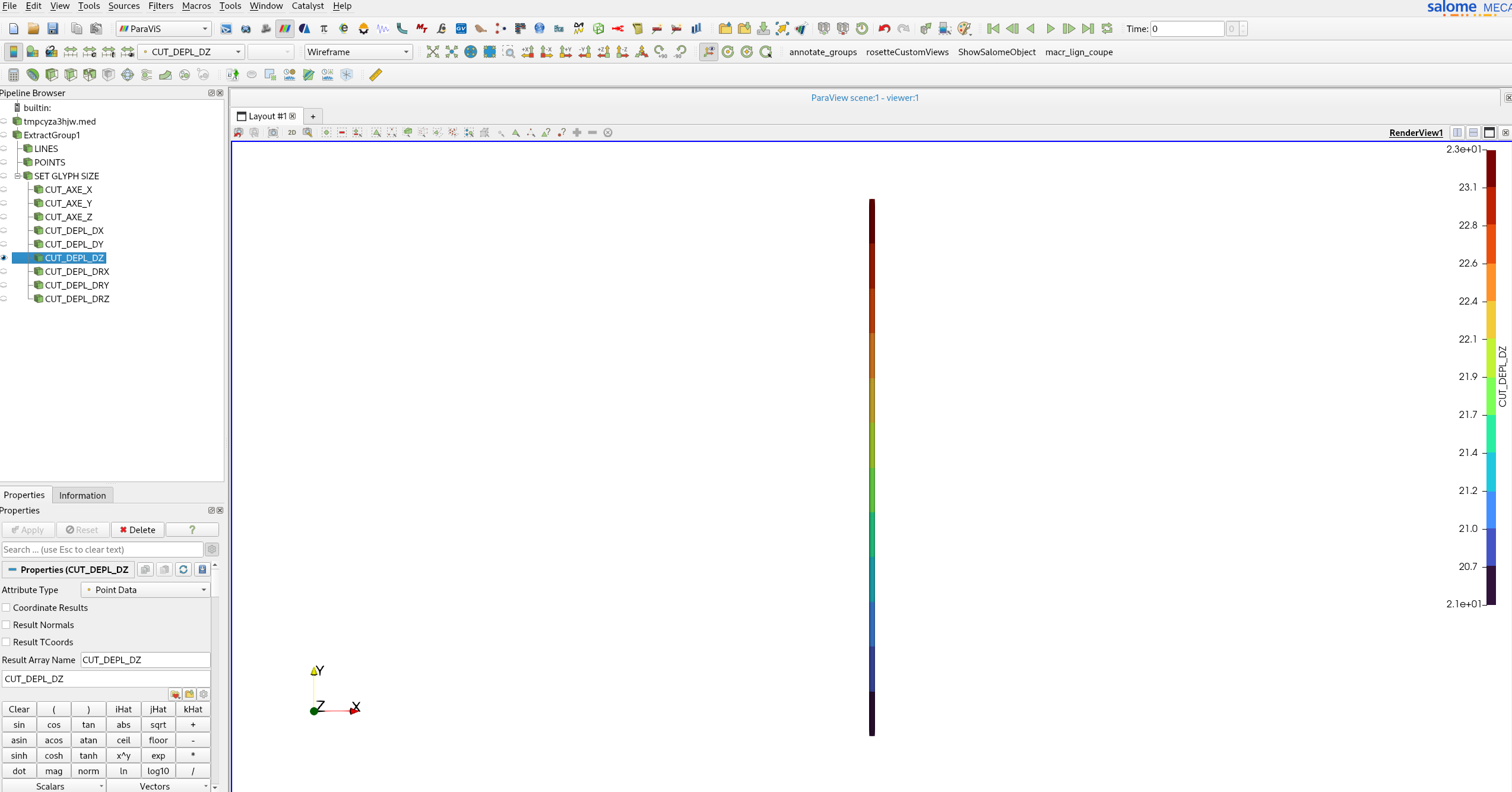Click Select Cells On icon

(376, 132)
